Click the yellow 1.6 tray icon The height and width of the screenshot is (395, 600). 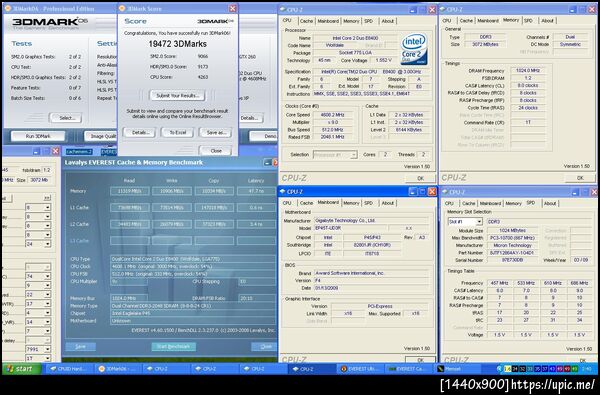coord(507,369)
